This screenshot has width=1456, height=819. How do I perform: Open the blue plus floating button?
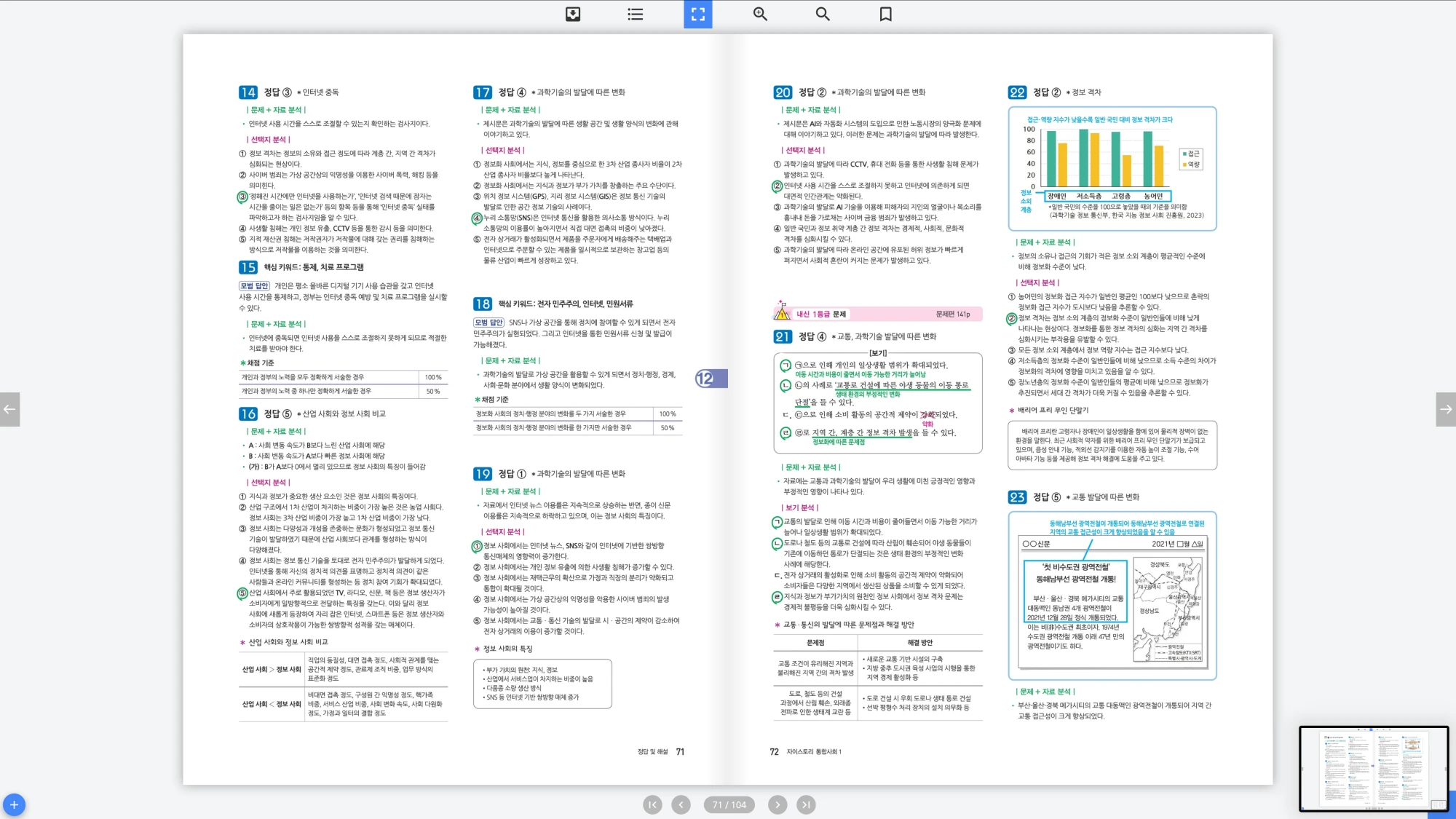coord(14,804)
